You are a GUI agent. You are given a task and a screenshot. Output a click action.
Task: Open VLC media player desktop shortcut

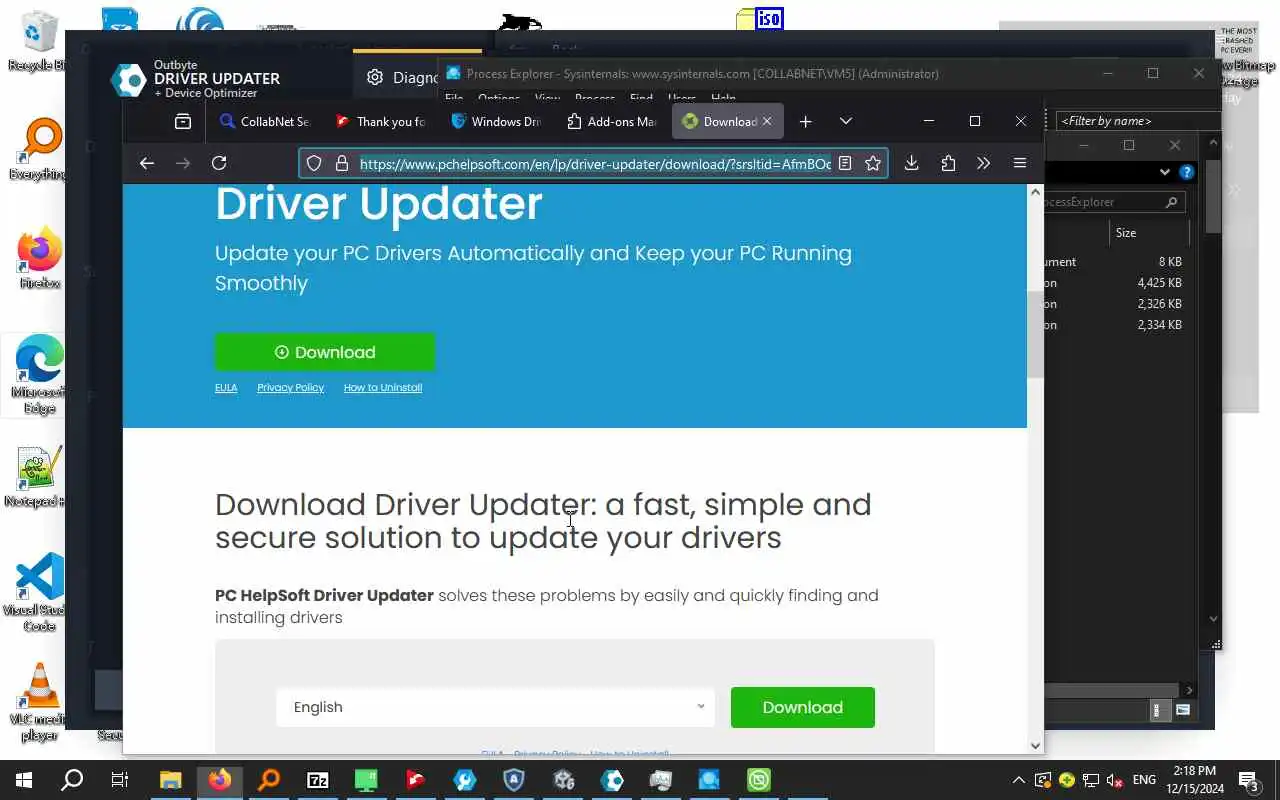pyautogui.click(x=38, y=702)
